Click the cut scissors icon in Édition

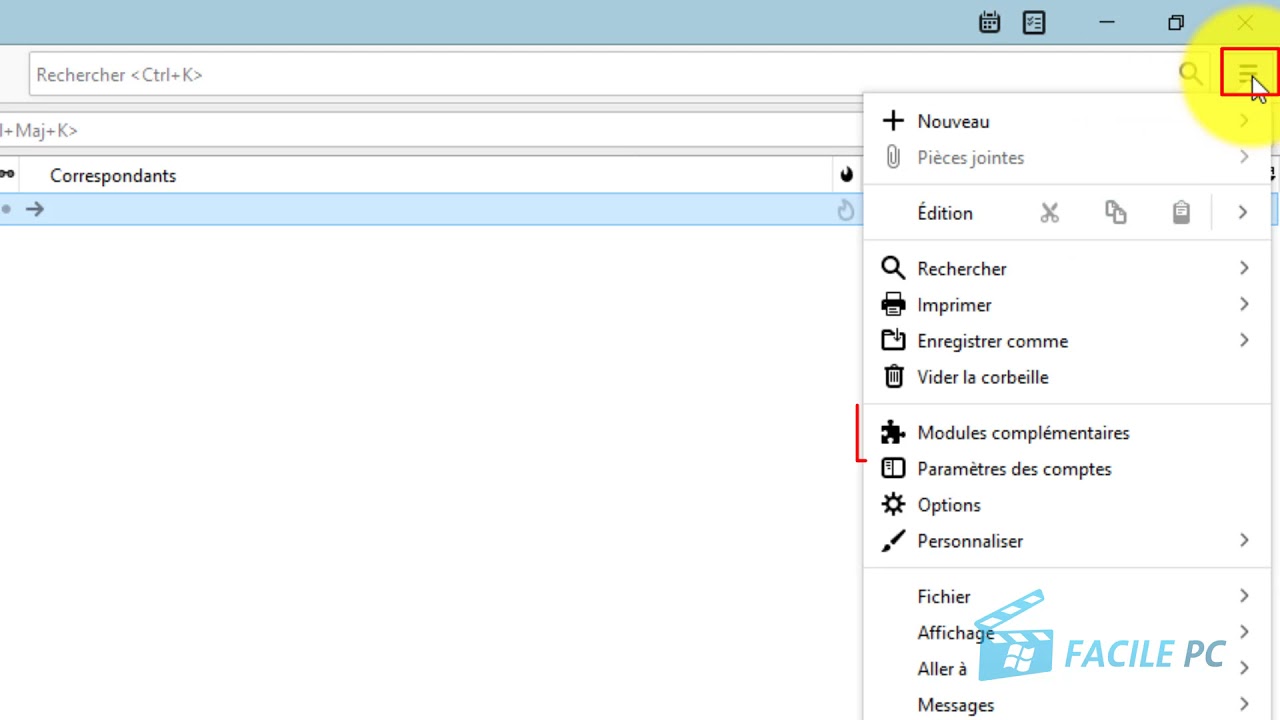click(1049, 212)
